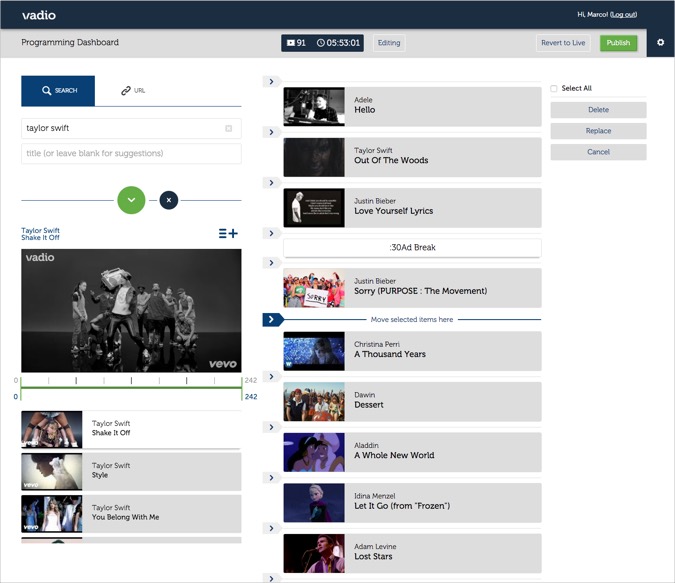Click the blue Move selected items here arrow
This screenshot has width=675, height=583.
[x=272, y=319]
